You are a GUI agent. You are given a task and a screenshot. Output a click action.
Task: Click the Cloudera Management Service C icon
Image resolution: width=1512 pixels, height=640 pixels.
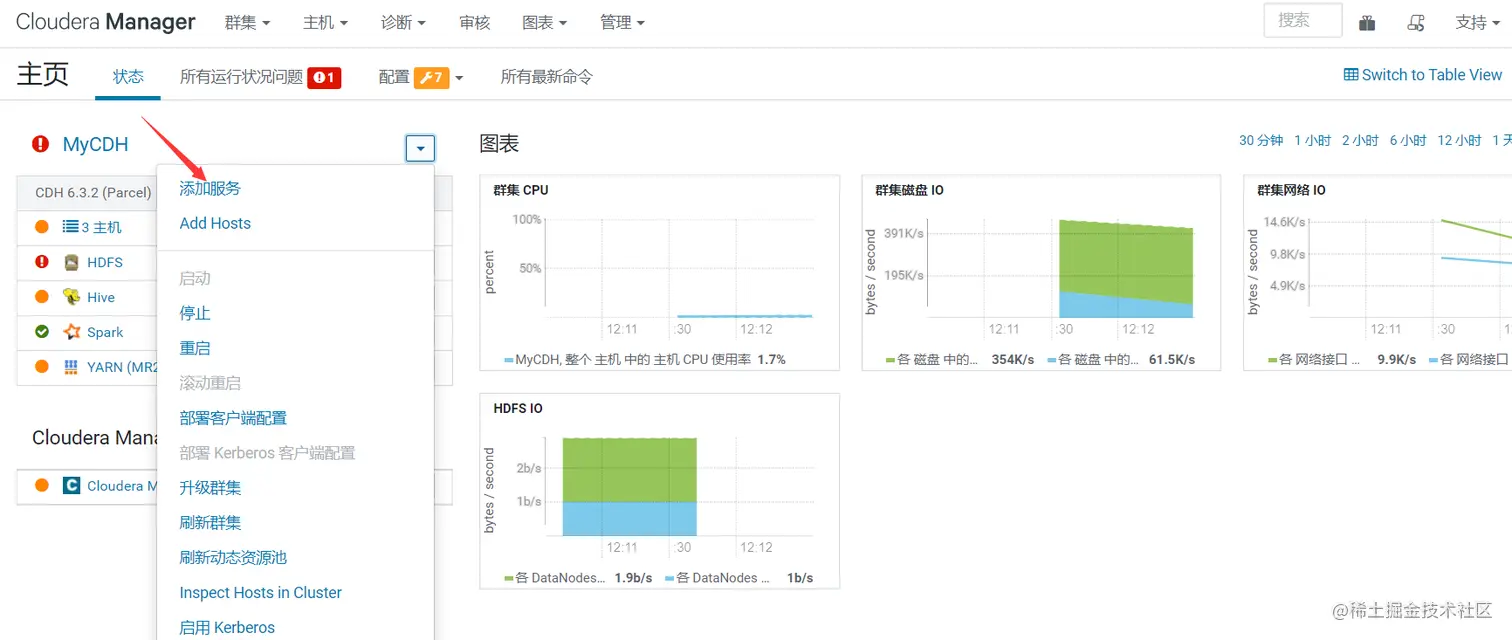point(71,486)
